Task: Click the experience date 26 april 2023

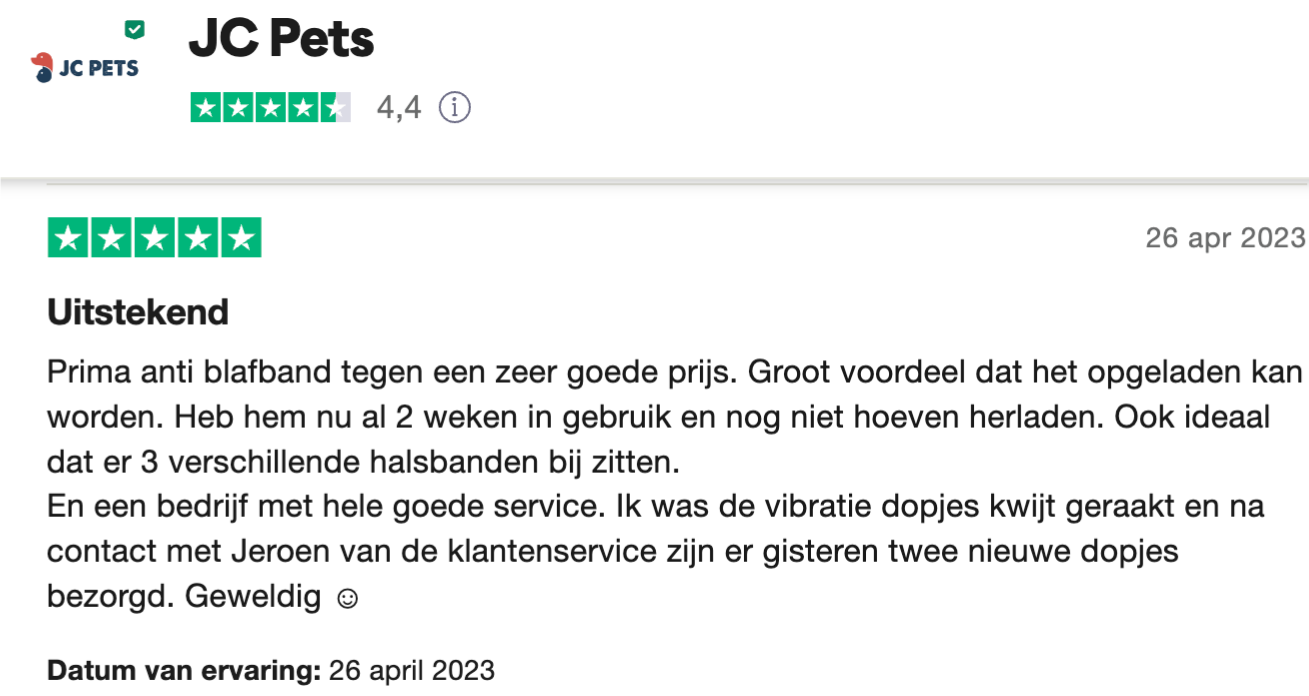Action: [411, 670]
